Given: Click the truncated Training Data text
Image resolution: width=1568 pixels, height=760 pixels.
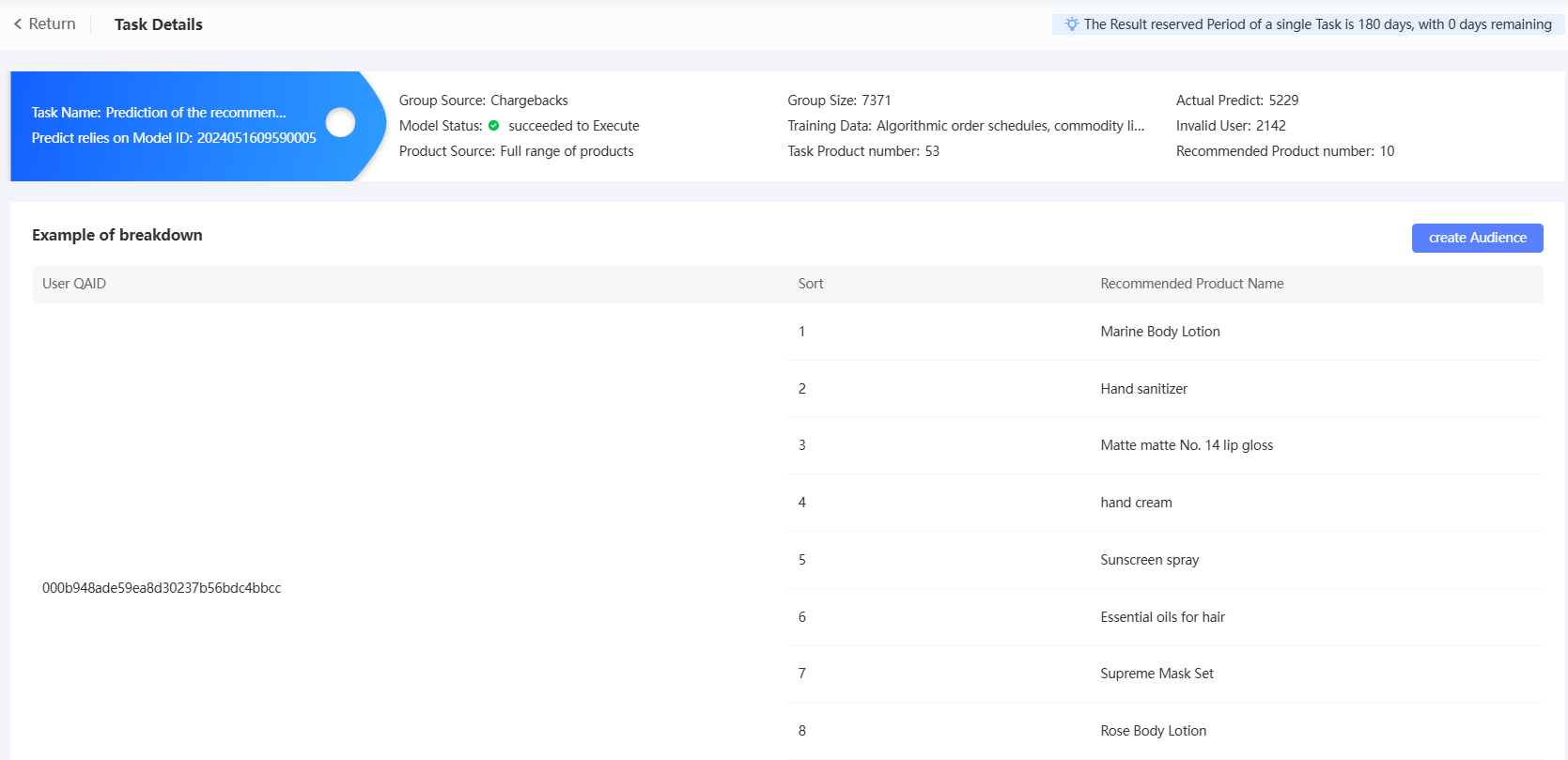Looking at the screenshot, I should 966,126.
